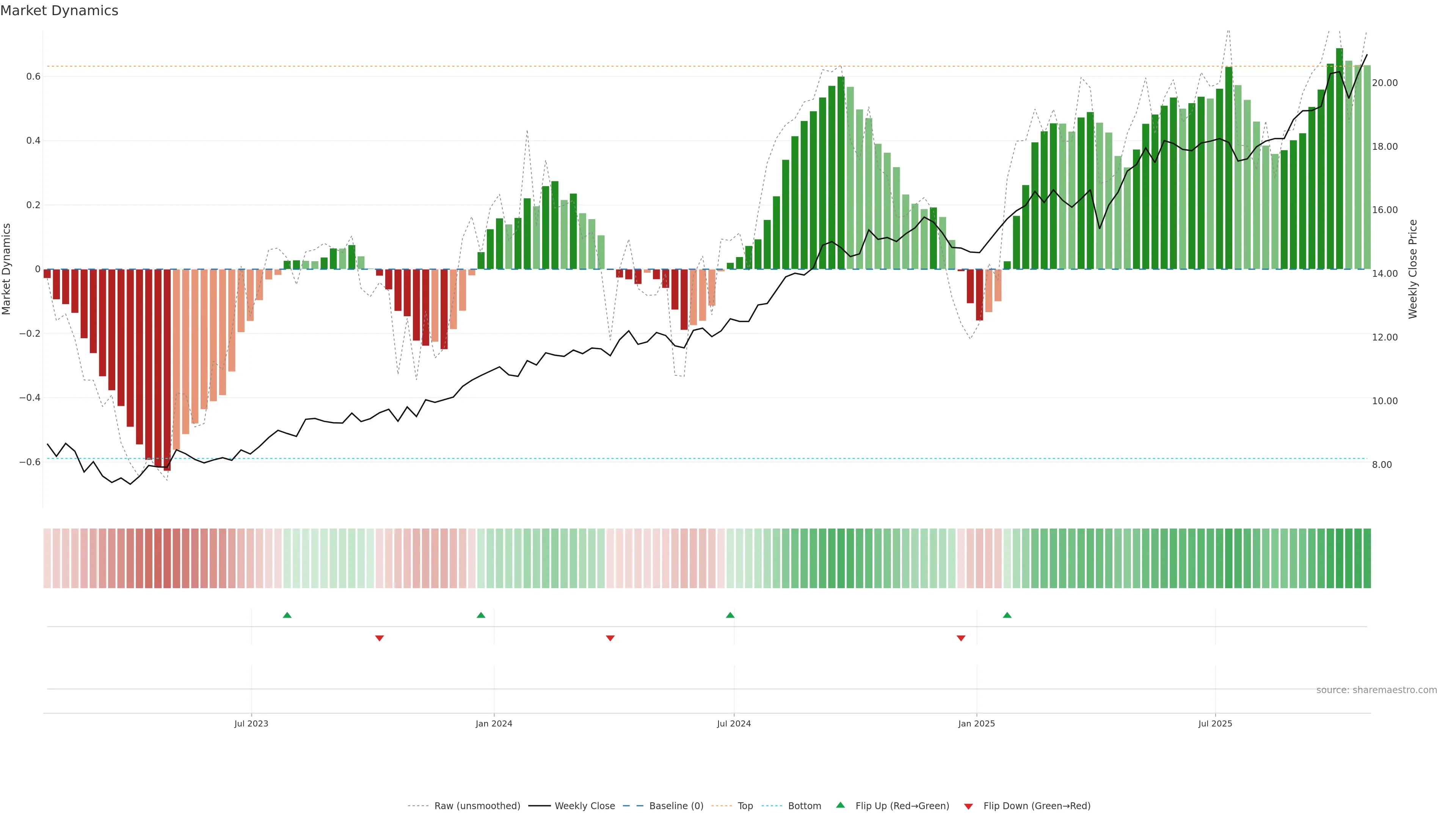Click the red flip-down triangle just before Jan 2025

tap(961, 638)
